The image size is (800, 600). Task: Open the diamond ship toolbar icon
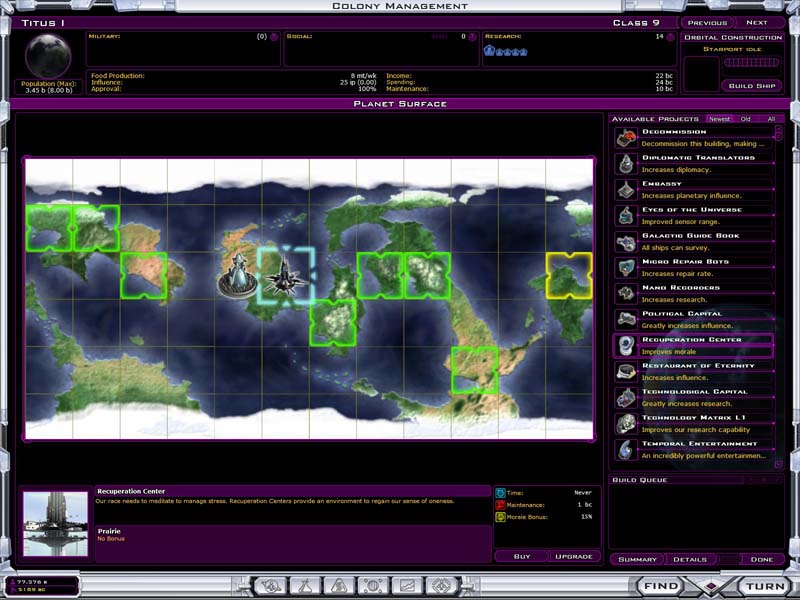coord(441,586)
